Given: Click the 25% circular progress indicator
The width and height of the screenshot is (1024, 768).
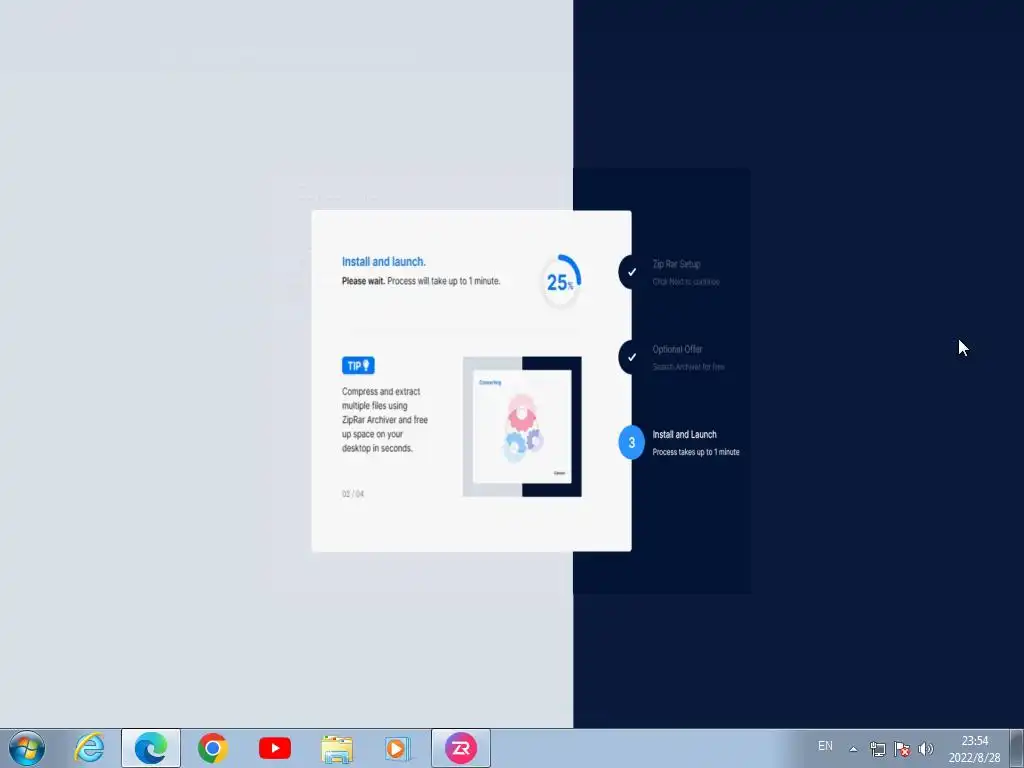Looking at the screenshot, I should tap(560, 281).
